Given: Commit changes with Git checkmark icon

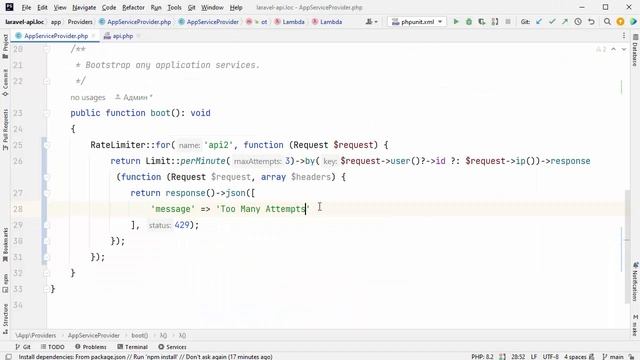Looking at the screenshot, I should tap(552, 22).
